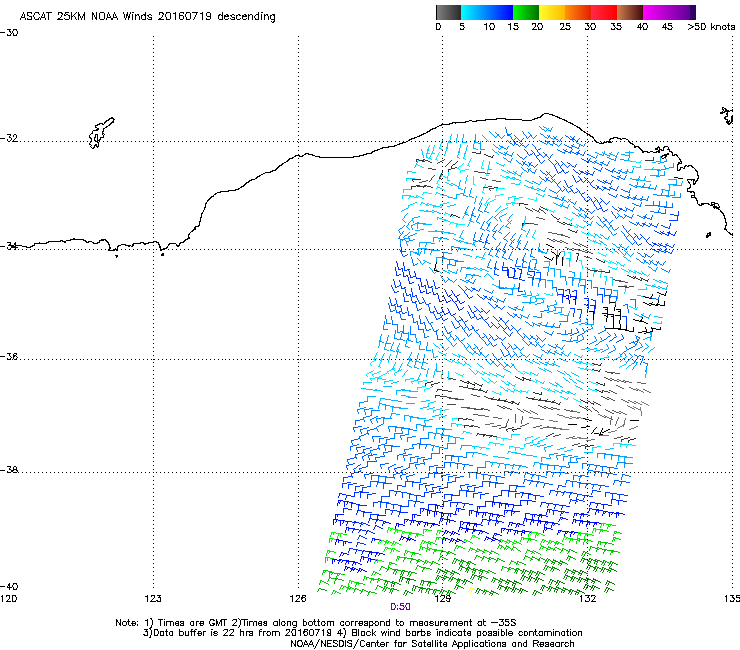Image resolution: width=740 pixels, height=650 pixels.
Task: Click the latitude label '-30'
Action: click(9, 33)
